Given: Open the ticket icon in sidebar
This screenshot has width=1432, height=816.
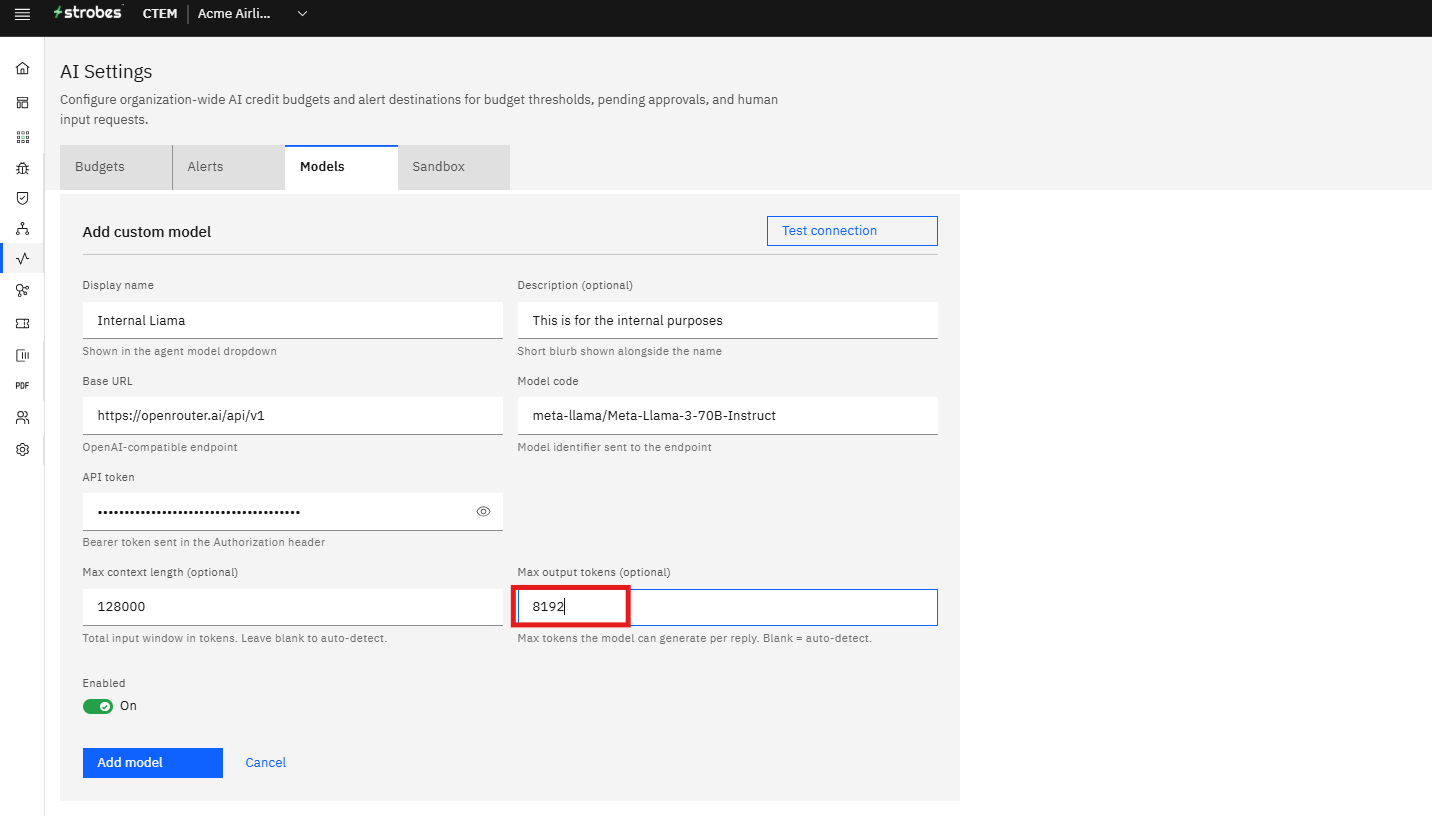Looking at the screenshot, I should pos(22,323).
